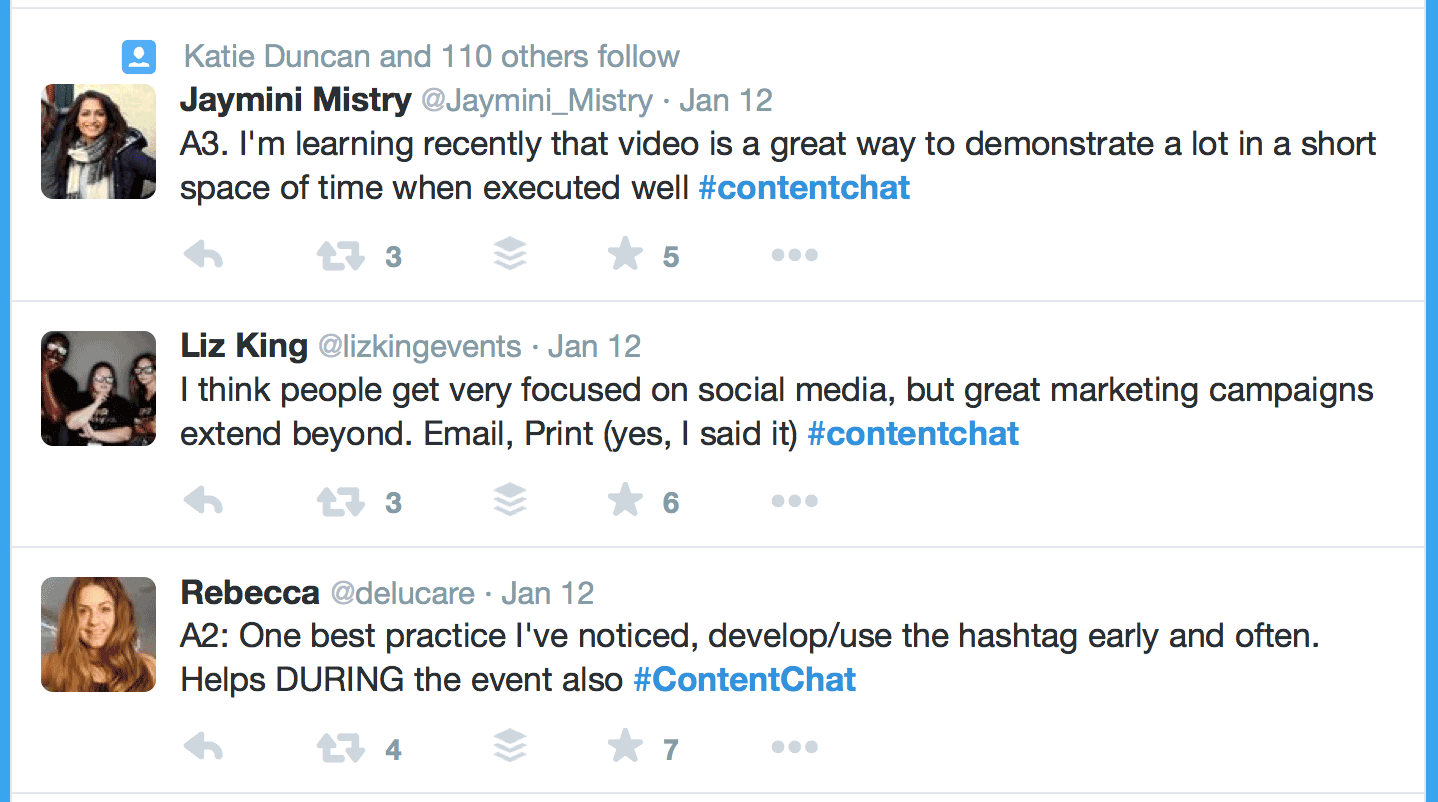This screenshot has height=802, width=1438.
Task: Favorite Rebecca's tweet with the star
Action: (625, 746)
